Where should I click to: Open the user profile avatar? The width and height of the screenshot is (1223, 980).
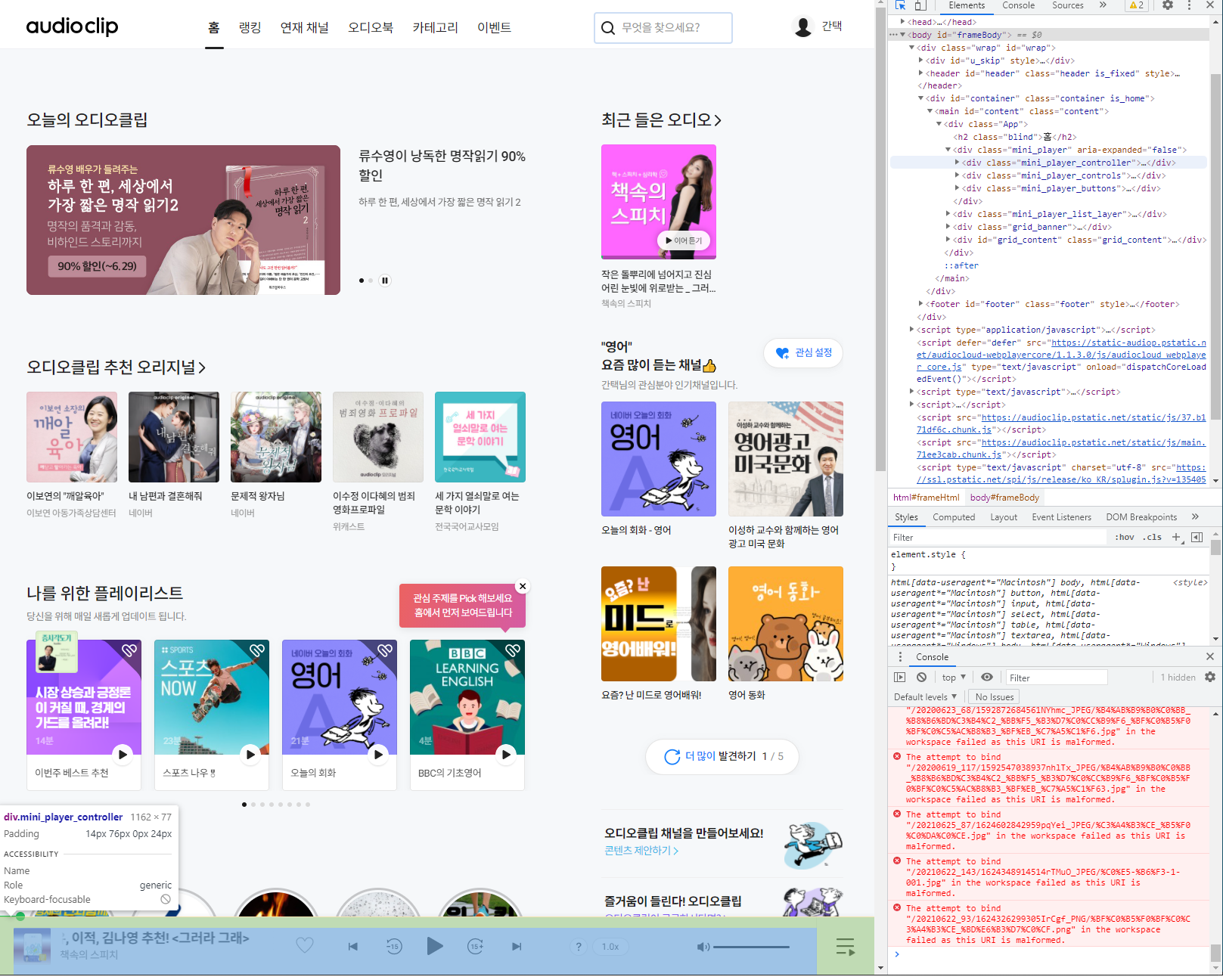coord(803,26)
